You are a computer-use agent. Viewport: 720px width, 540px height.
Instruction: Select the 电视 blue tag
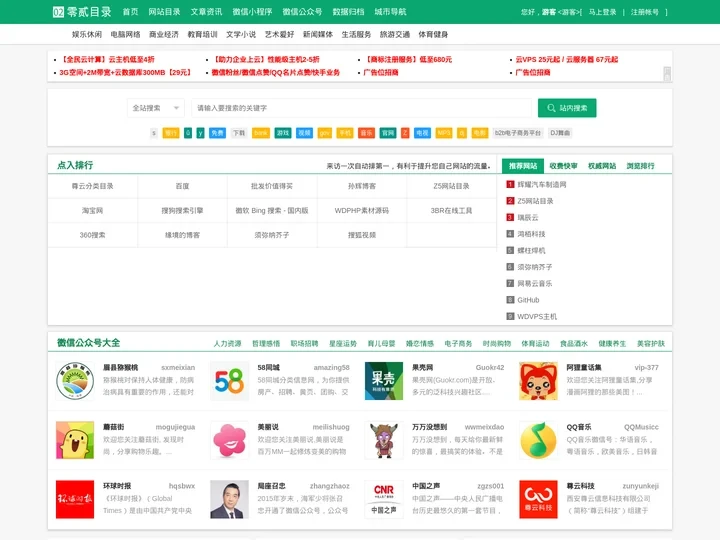point(422,133)
